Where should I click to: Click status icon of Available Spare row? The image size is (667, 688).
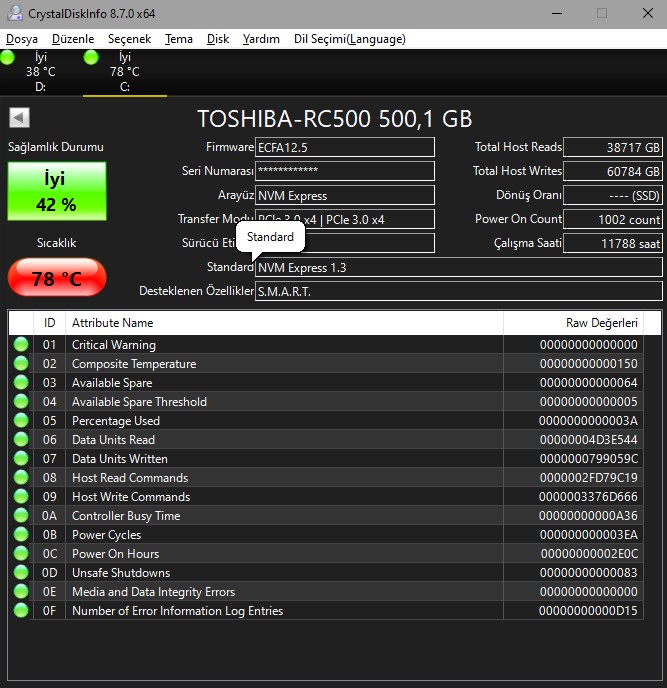[x=21, y=382]
